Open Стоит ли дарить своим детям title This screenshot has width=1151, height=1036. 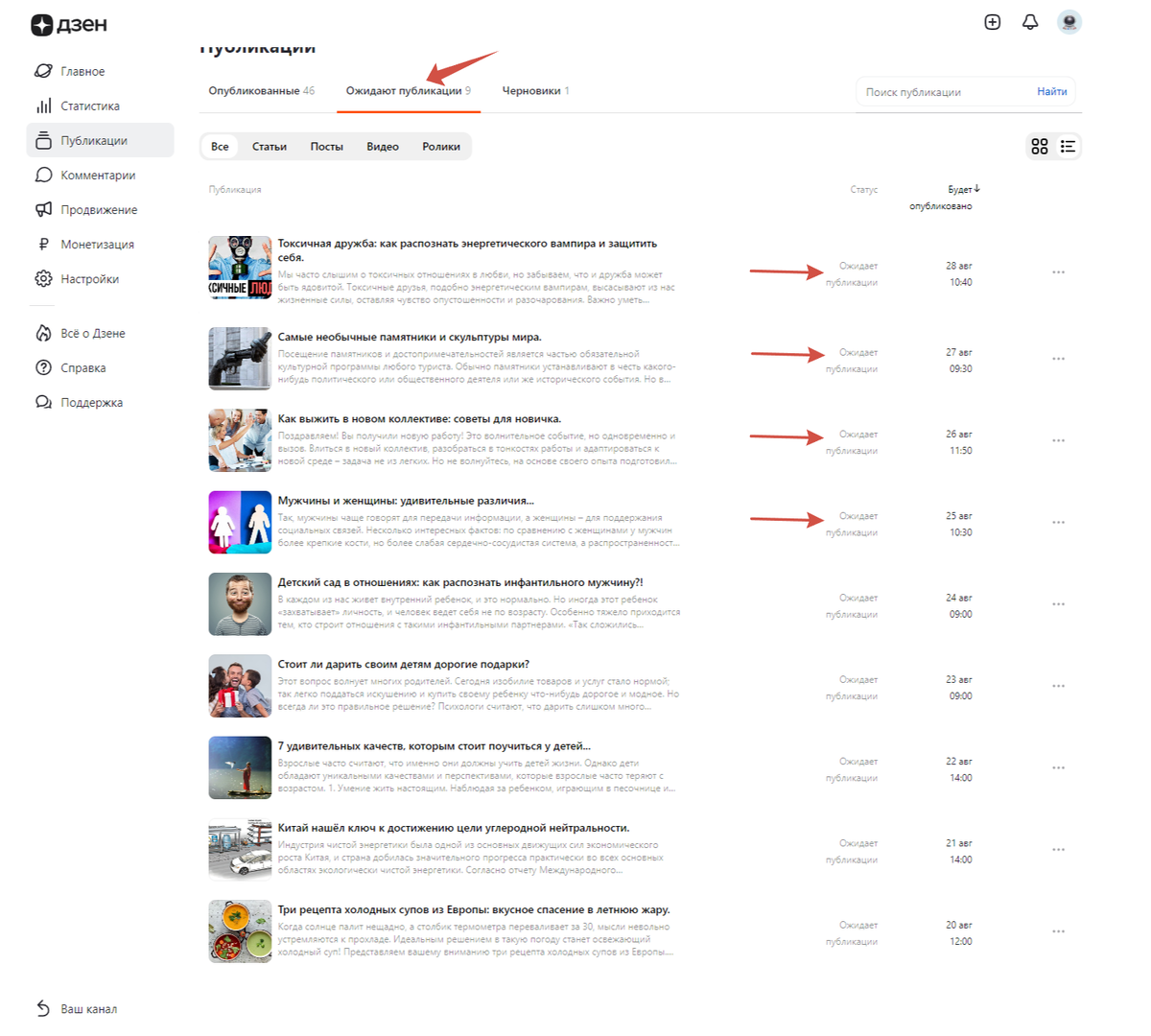coord(404,664)
